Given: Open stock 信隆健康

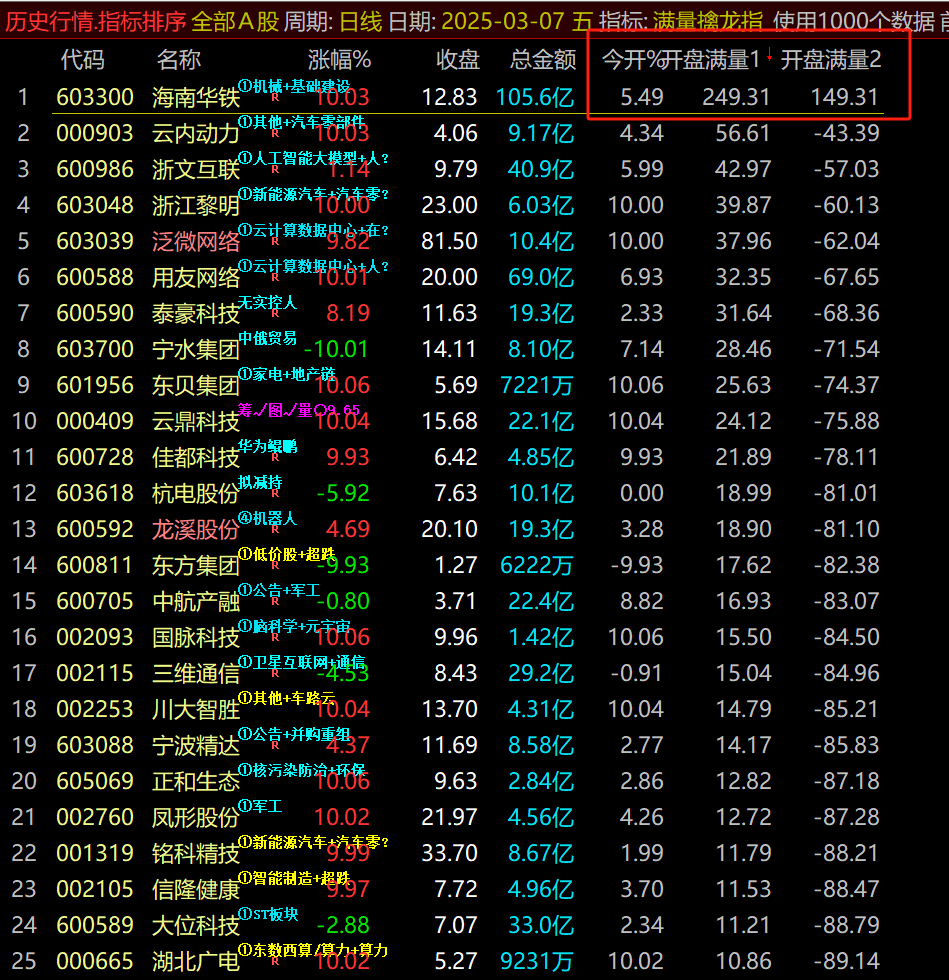Looking at the screenshot, I should tap(196, 890).
